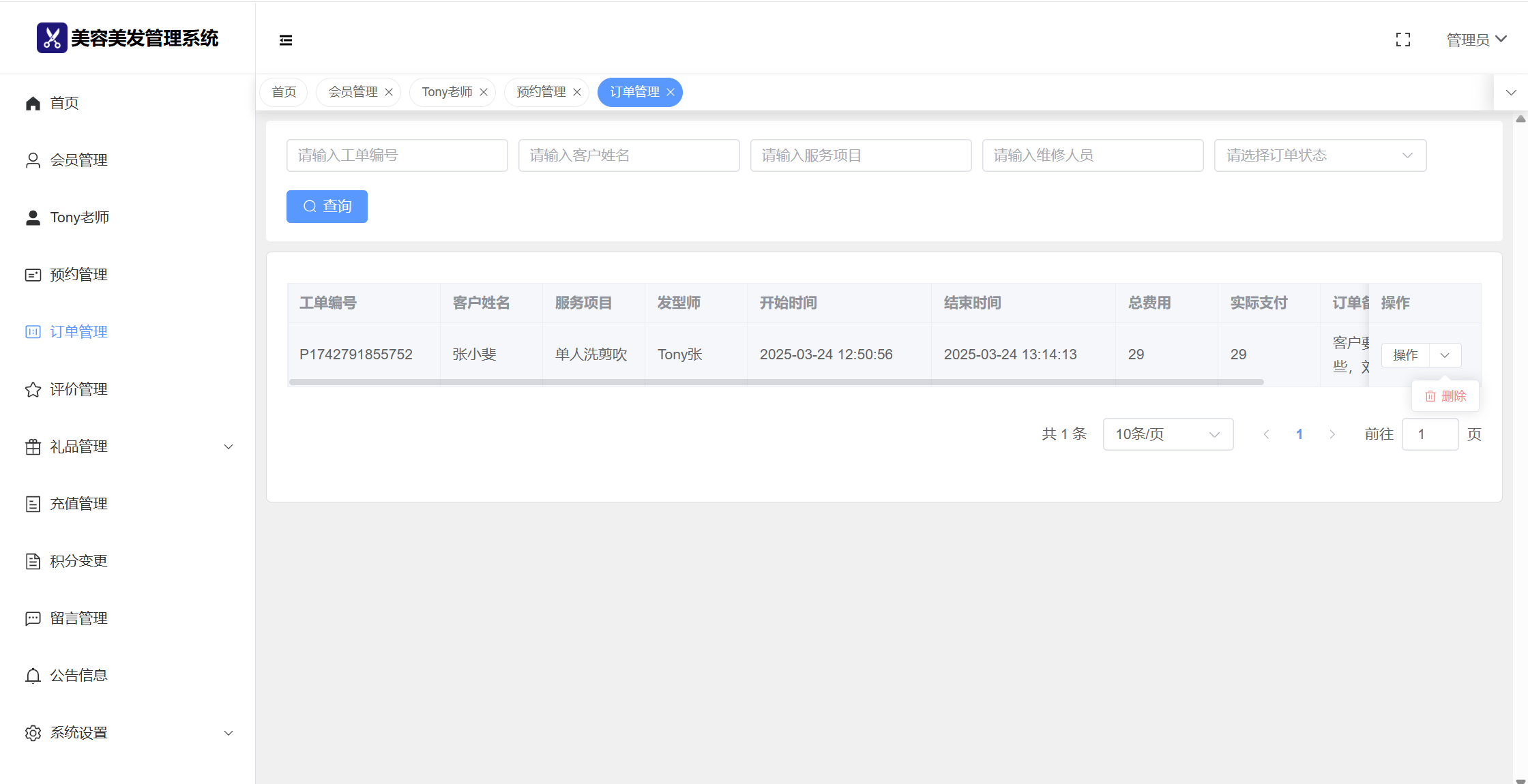Open the 10条/页 page size dropdown
The width and height of the screenshot is (1528, 784).
tap(1167, 434)
